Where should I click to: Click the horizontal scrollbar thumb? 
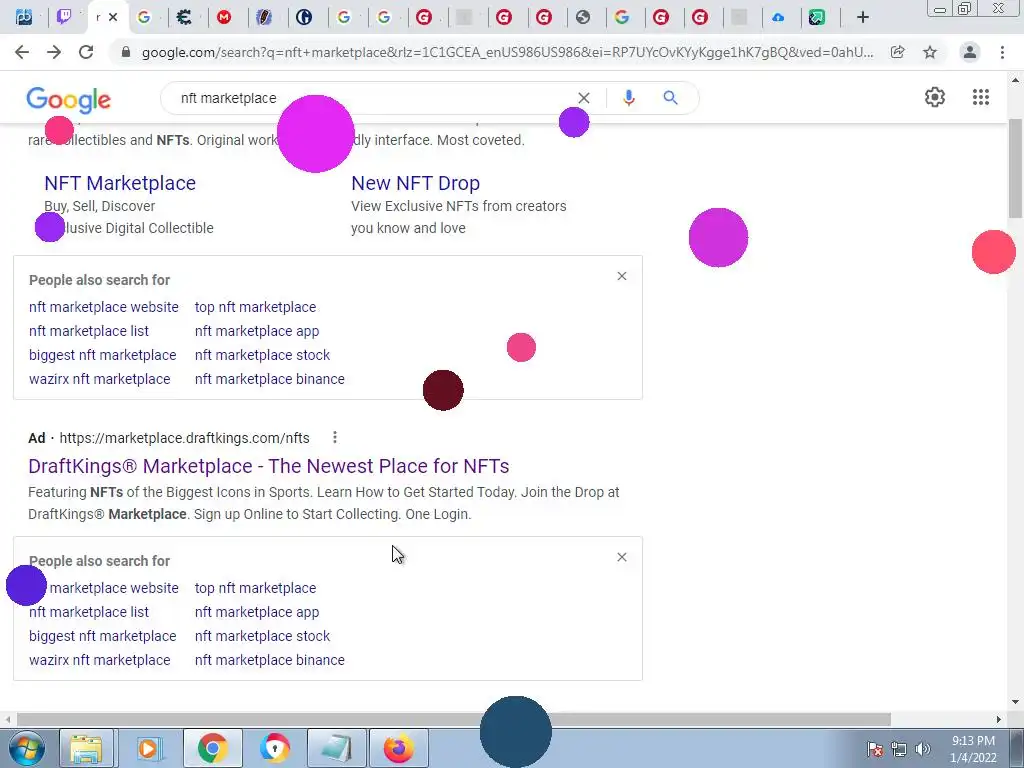[453, 720]
